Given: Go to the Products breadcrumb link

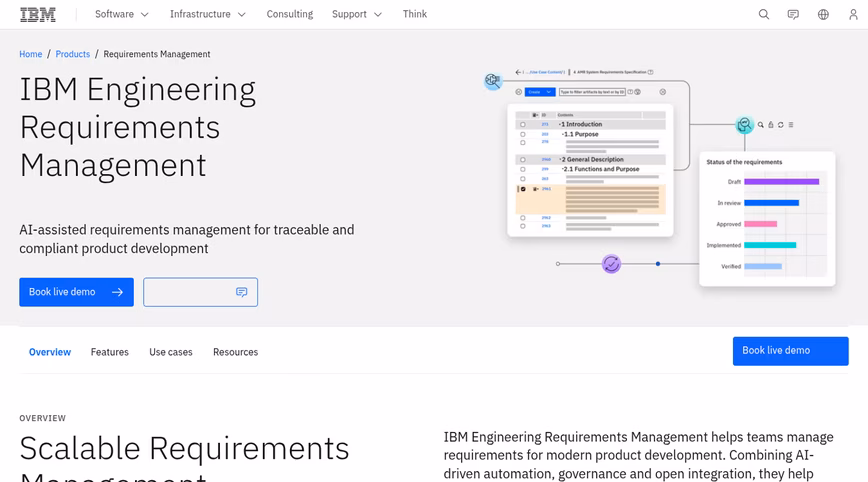Looking at the screenshot, I should (x=73, y=54).
